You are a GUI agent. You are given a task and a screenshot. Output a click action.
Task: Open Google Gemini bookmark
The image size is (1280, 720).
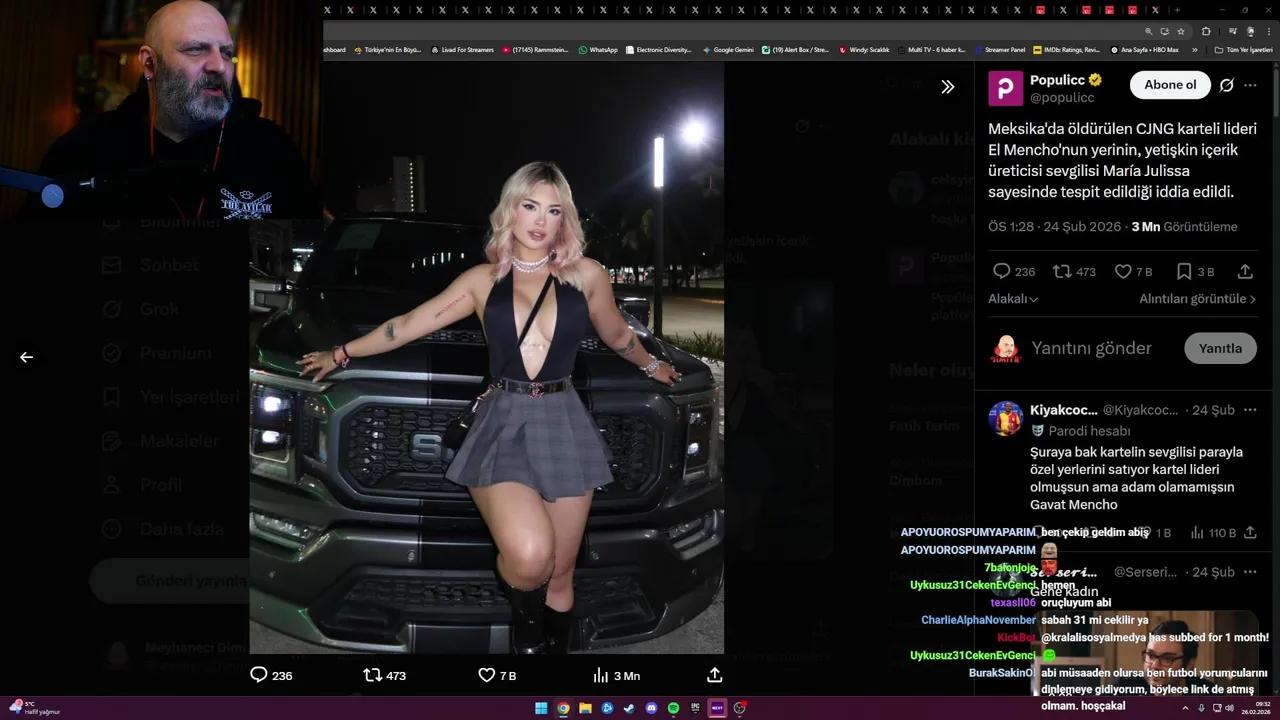728,49
